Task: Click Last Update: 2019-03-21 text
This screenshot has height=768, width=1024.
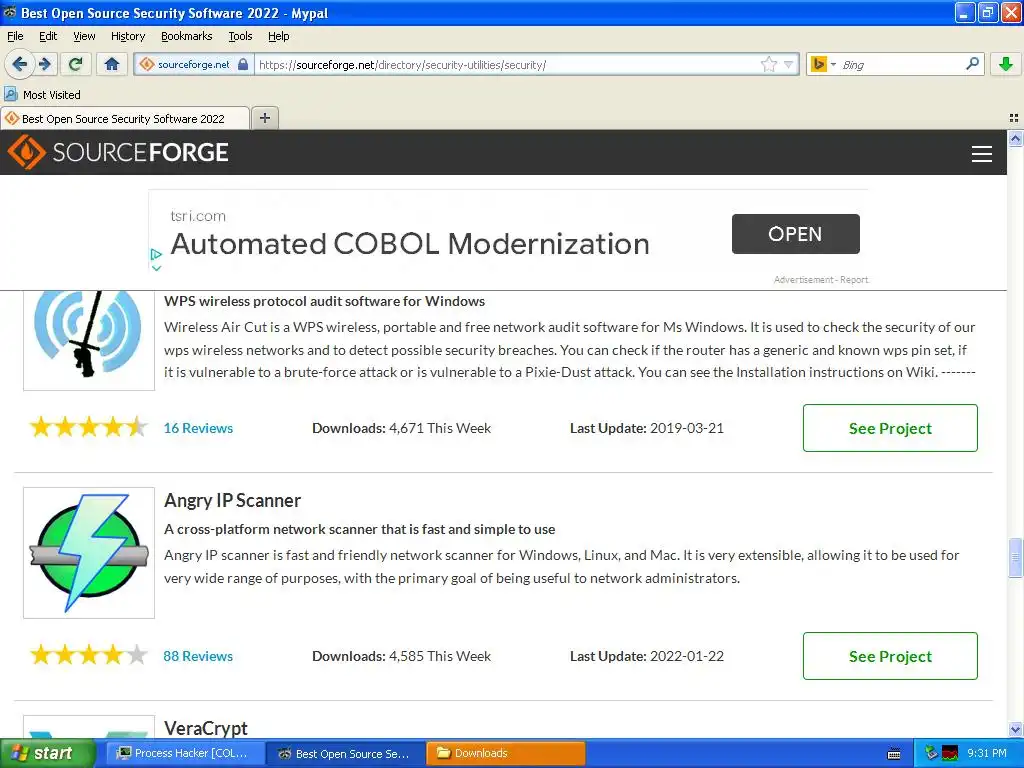Action: pos(647,428)
